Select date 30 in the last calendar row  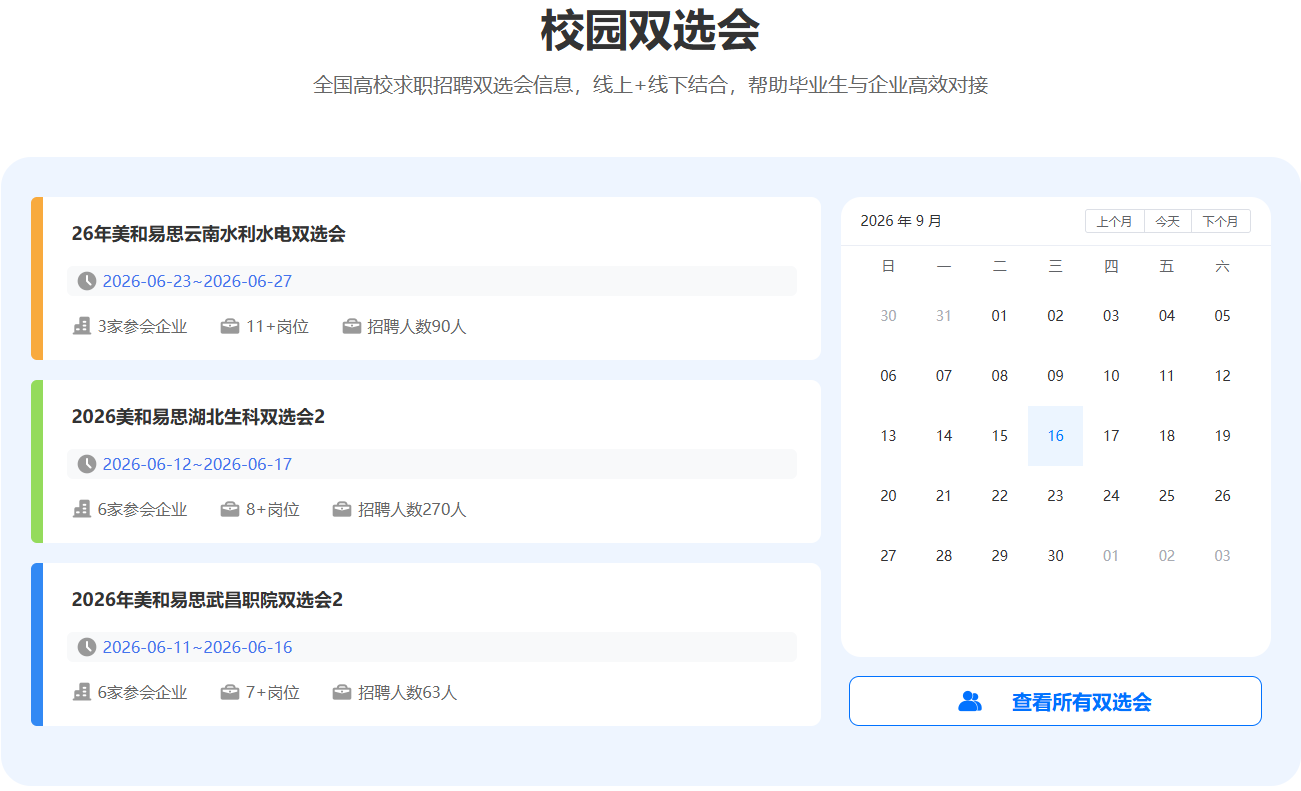(1055, 556)
